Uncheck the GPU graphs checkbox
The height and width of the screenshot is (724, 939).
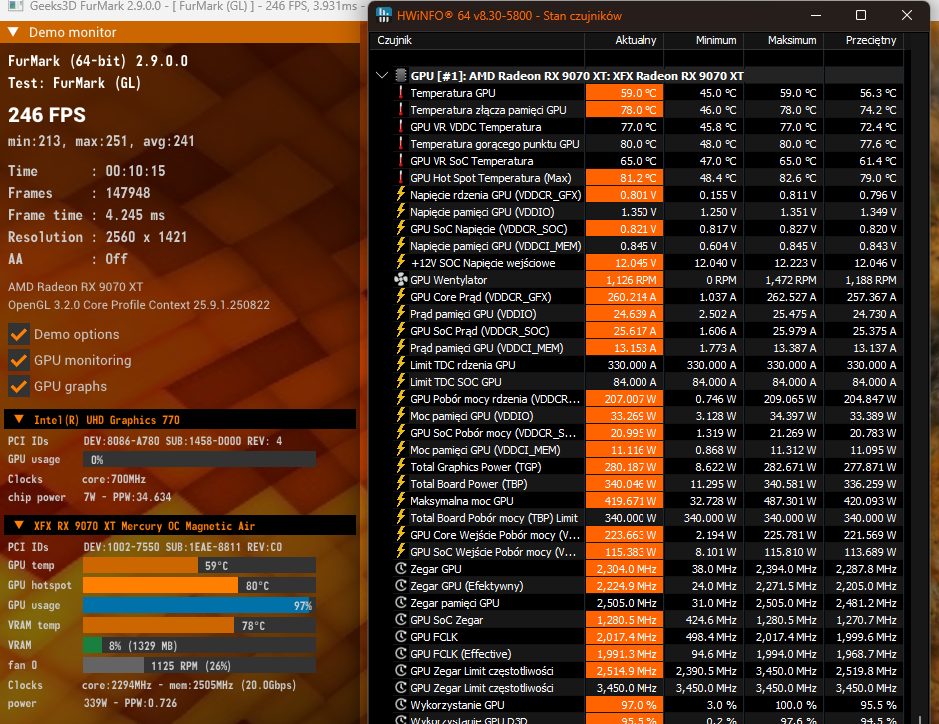18,386
